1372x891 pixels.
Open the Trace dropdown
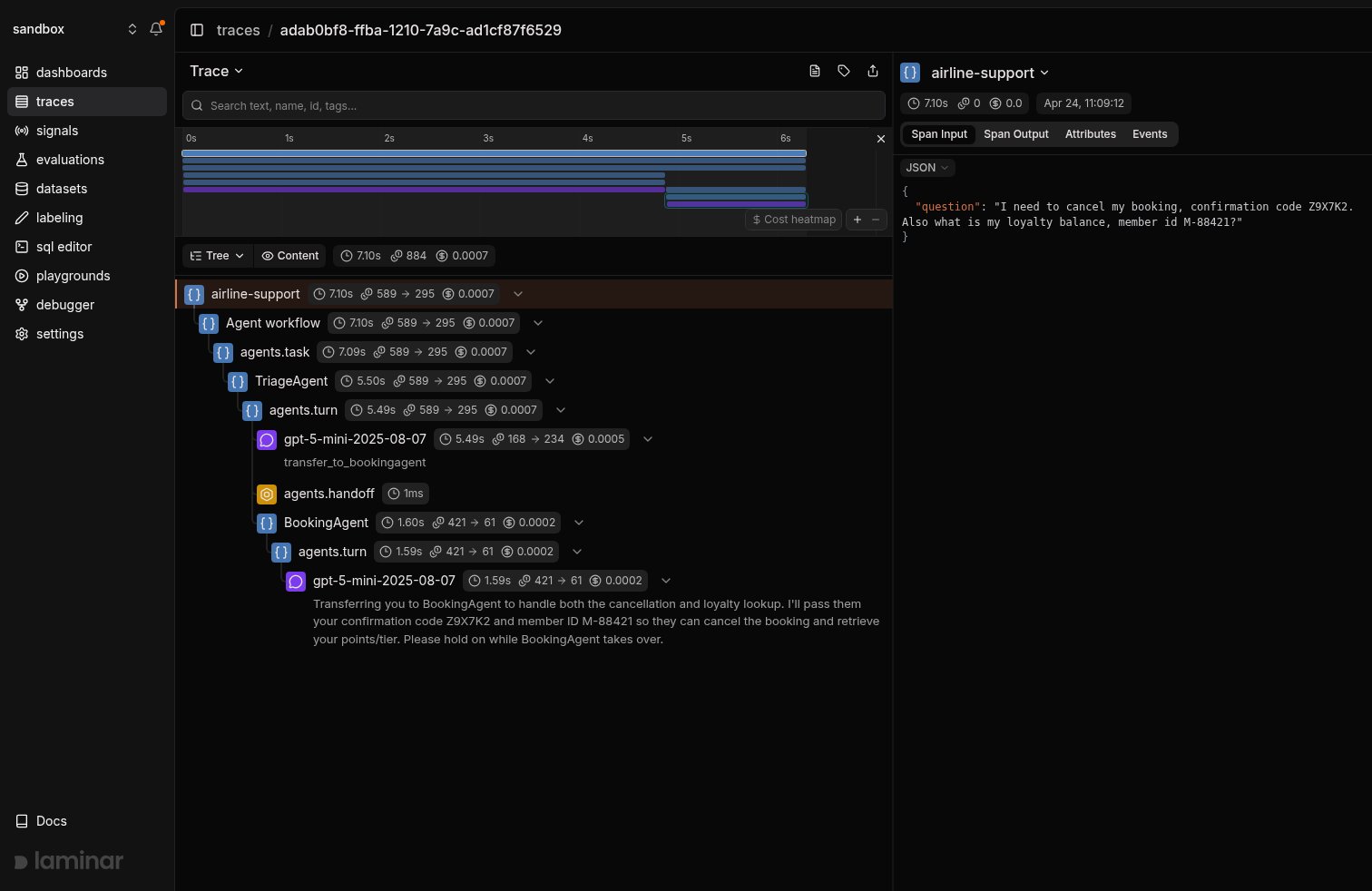click(217, 71)
